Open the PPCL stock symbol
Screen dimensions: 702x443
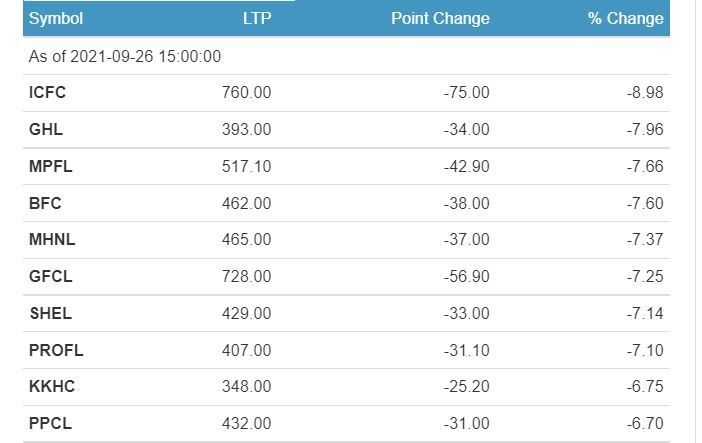click(51, 424)
